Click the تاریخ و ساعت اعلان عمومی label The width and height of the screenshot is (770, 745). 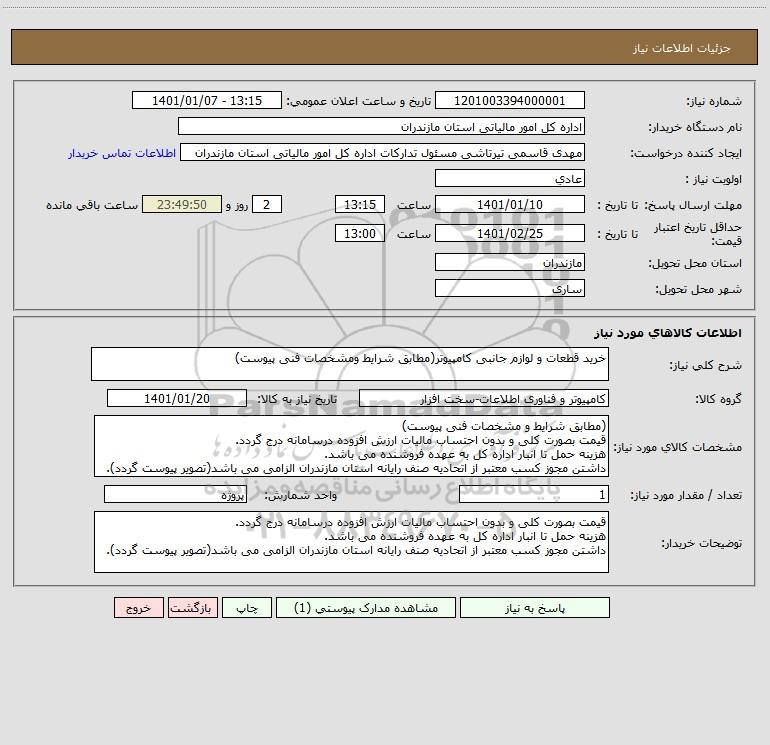click(x=359, y=101)
